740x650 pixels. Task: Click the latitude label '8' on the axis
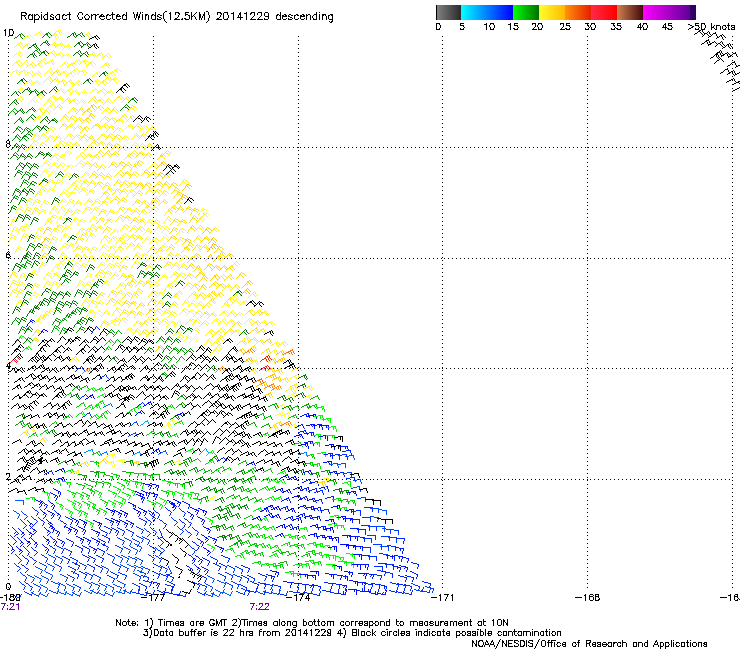[x=8, y=144]
